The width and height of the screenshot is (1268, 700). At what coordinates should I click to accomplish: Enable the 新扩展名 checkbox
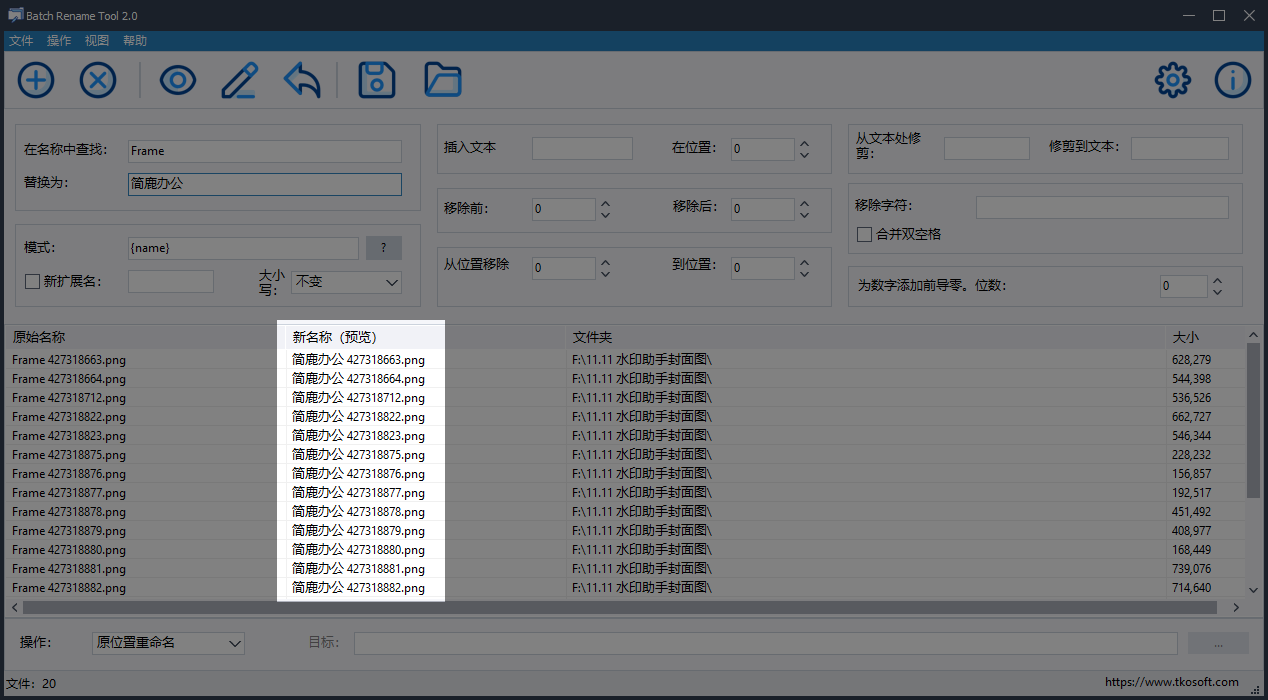pyautogui.click(x=32, y=282)
